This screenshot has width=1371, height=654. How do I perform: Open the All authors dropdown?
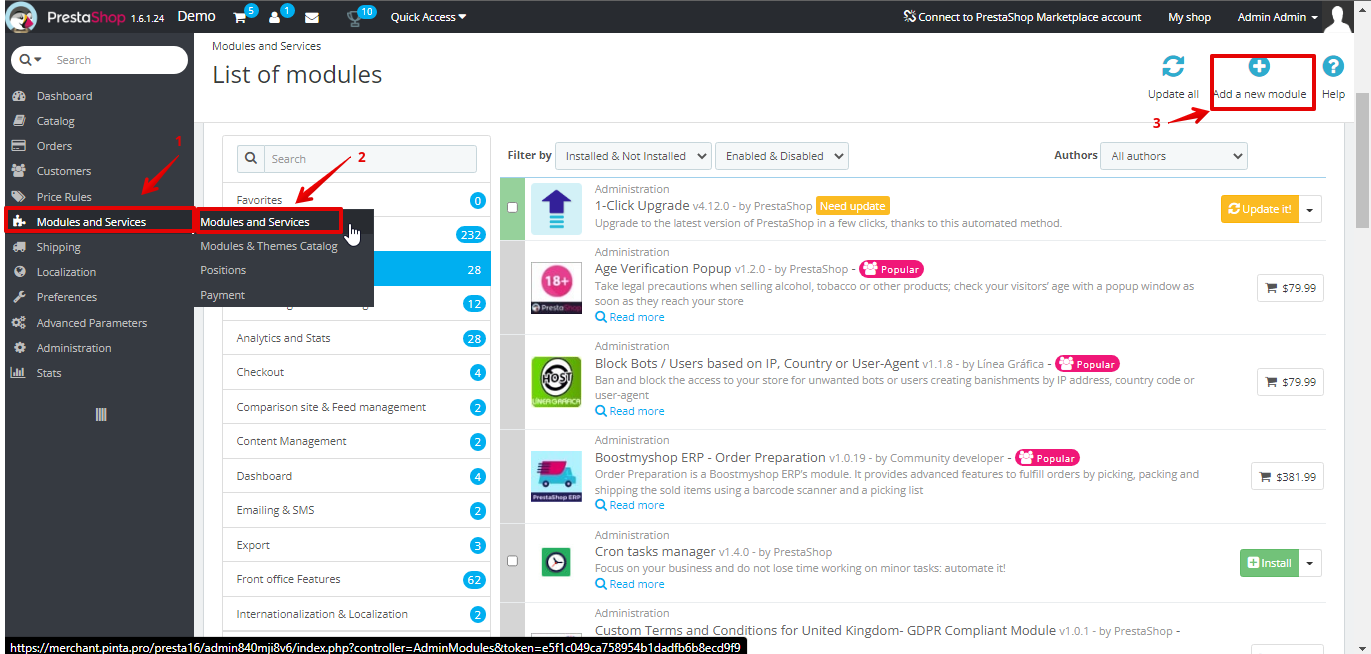pyautogui.click(x=1174, y=156)
